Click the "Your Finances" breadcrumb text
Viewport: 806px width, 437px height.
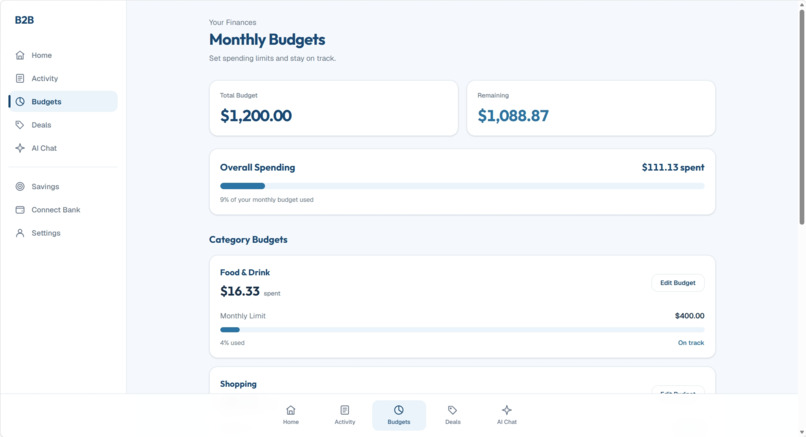[232, 22]
